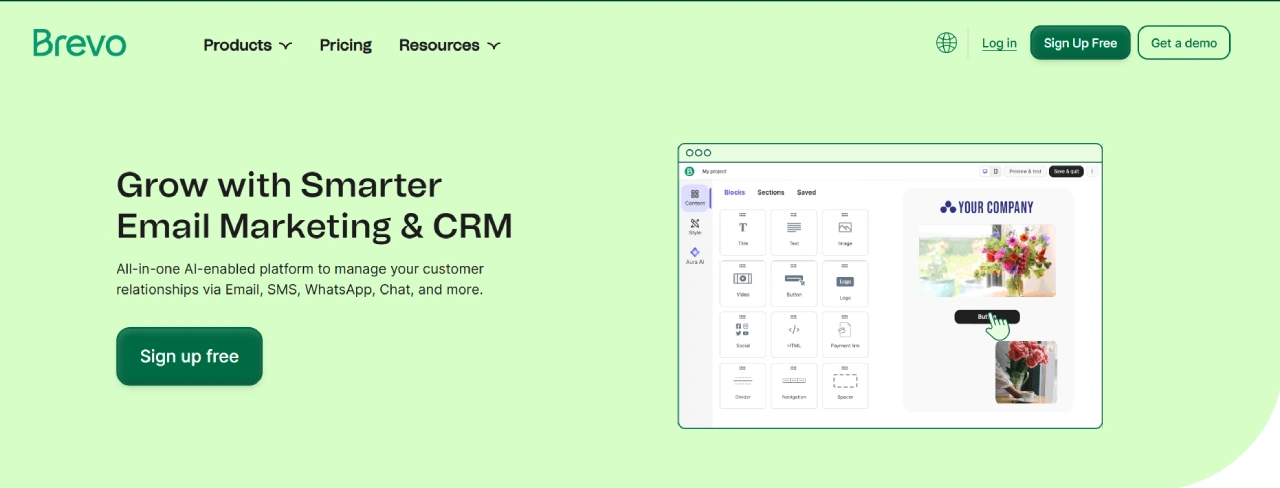Open the editor's three-dot more menu

click(x=1092, y=171)
